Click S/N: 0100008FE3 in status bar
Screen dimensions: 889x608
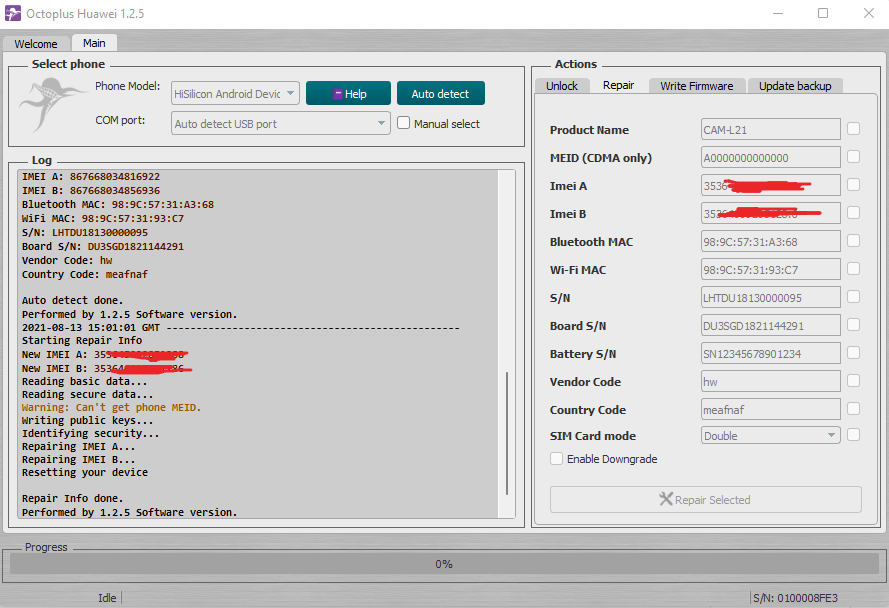(795, 598)
